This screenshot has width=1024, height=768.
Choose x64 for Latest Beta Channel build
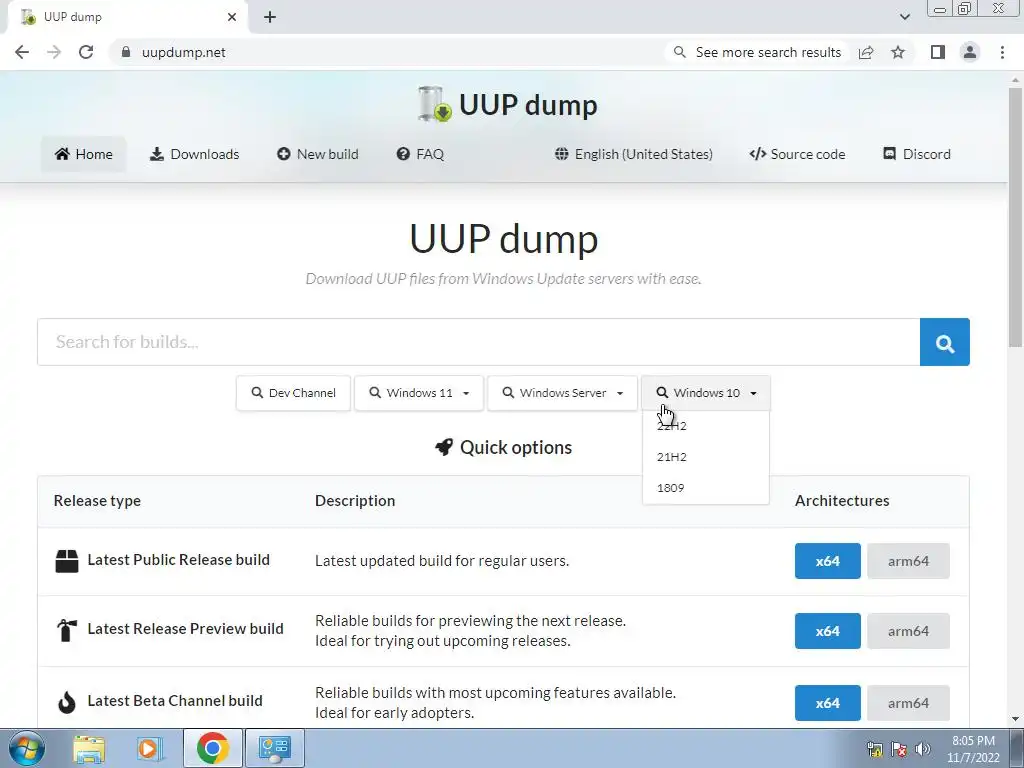827,703
